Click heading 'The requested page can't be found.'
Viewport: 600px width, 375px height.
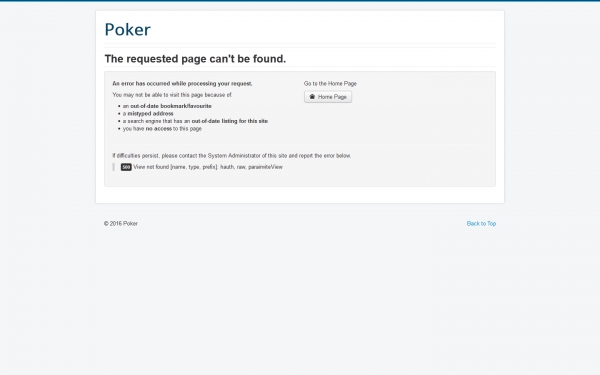[x=195, y=59]
